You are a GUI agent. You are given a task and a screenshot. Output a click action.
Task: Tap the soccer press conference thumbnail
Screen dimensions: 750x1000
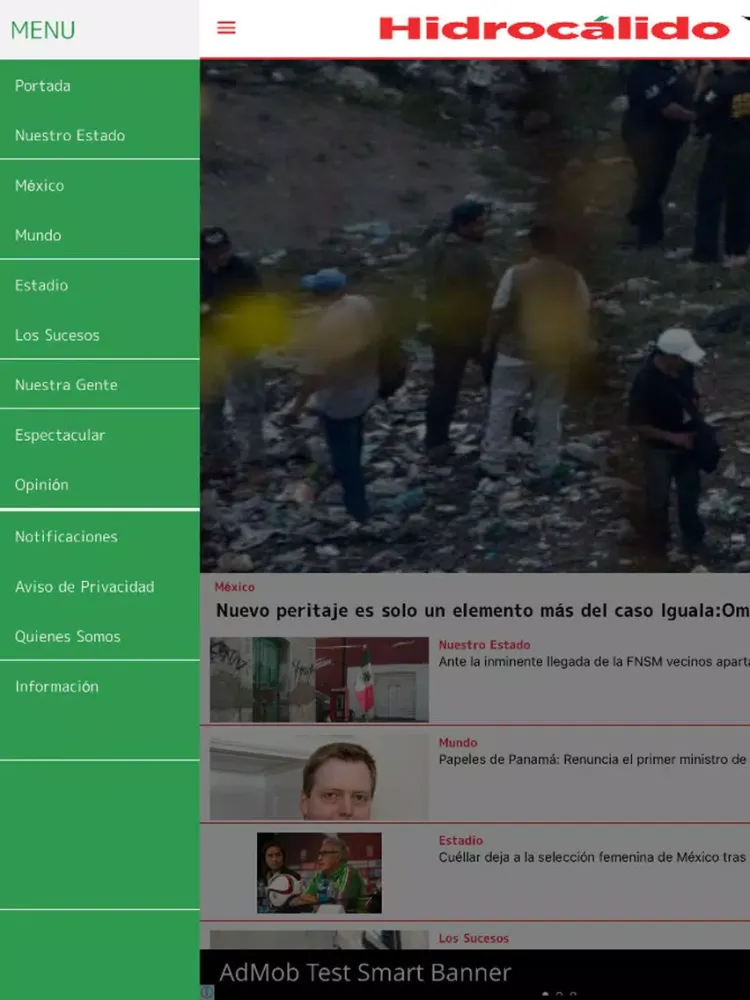(x=320, y=872)
